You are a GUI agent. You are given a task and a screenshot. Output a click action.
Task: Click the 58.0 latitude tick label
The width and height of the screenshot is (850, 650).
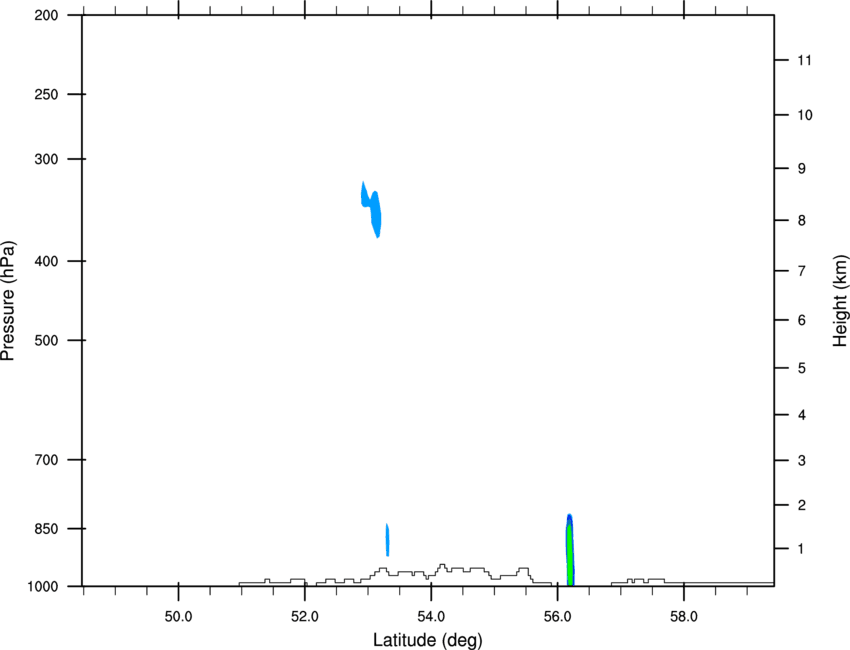coord(684,617)
